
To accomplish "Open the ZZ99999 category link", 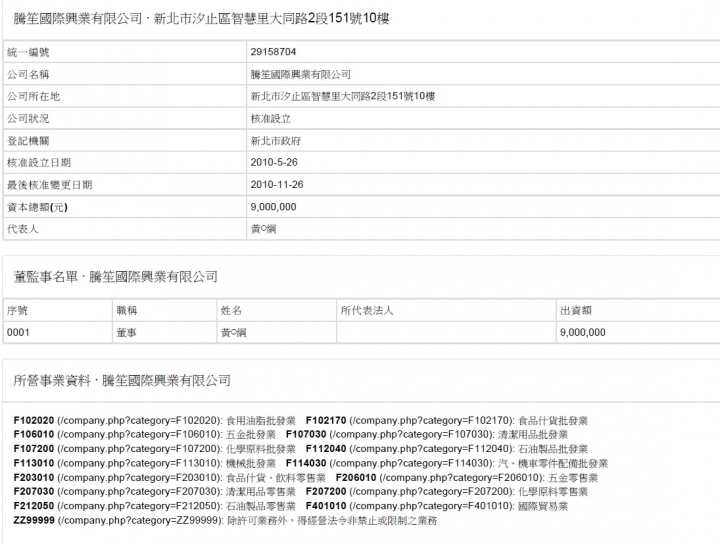I will 225,521.
